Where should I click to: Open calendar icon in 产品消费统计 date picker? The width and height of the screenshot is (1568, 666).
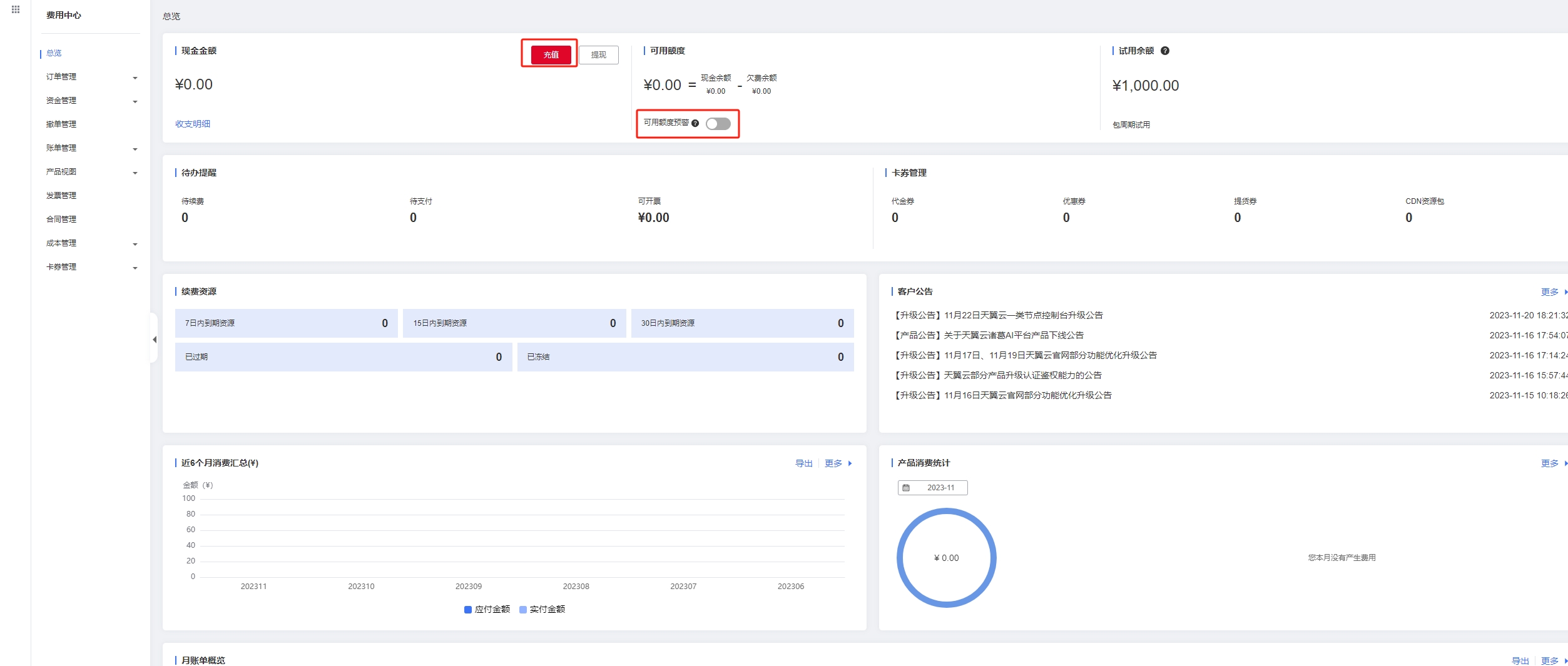[905, 488]
